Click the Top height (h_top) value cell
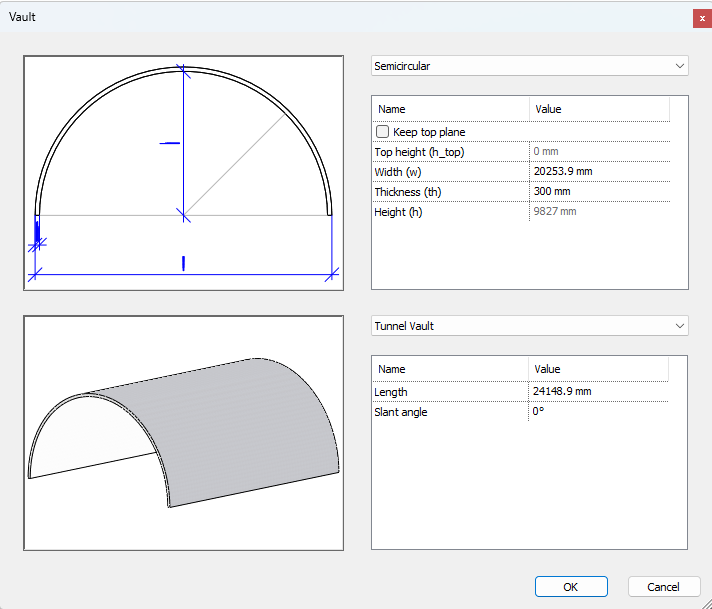This screenshot has height=609, width=712. click(598, 152)
